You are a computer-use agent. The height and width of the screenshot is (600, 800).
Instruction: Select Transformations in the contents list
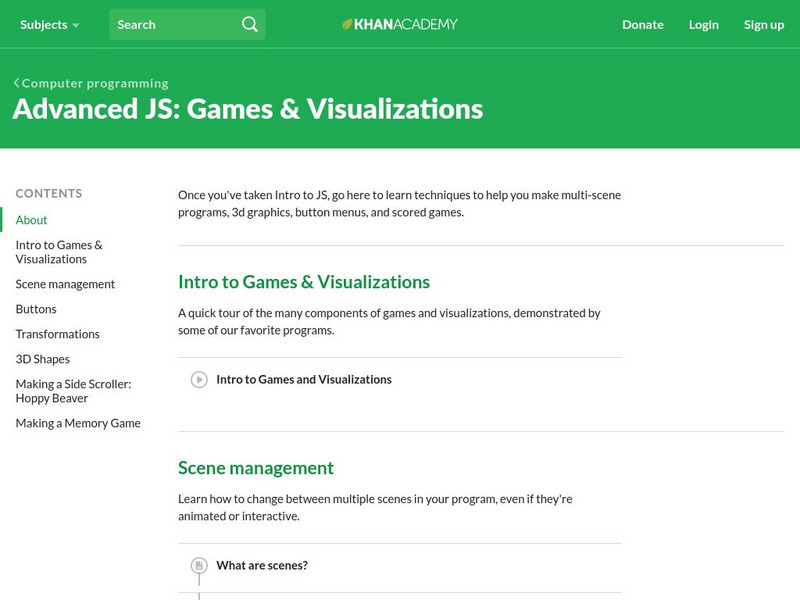click(x=58, y=334)
